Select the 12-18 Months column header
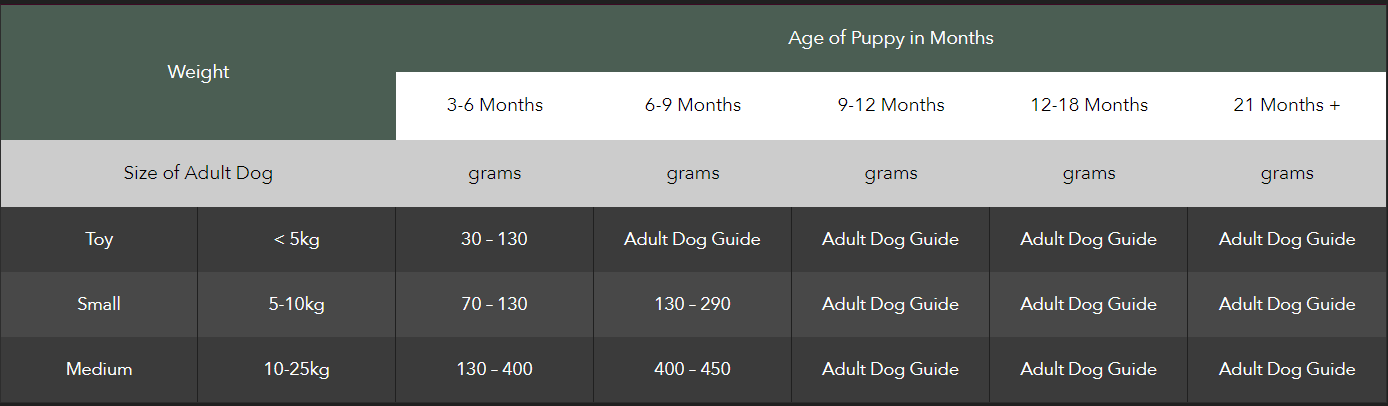The width and height of the screenshot is (1388, 406). 1089,105
